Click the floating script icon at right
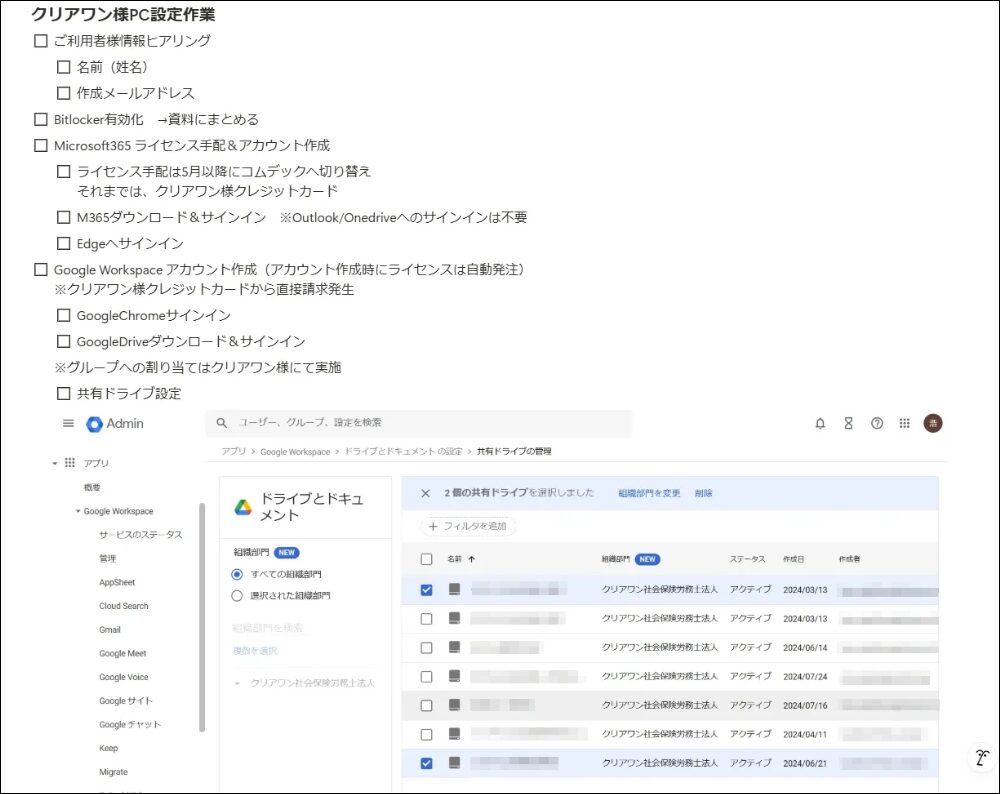This screenshot has width=1000, height=794. tap(982, 758)
